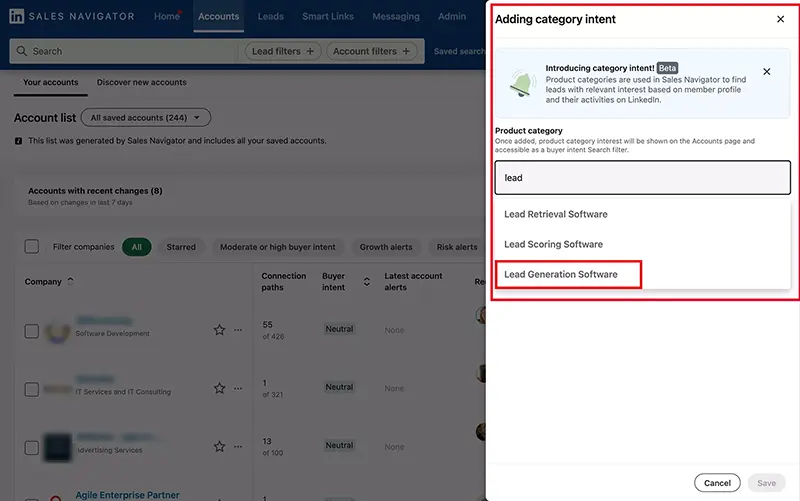Click the Latest account alerts column header

point(413,282)
